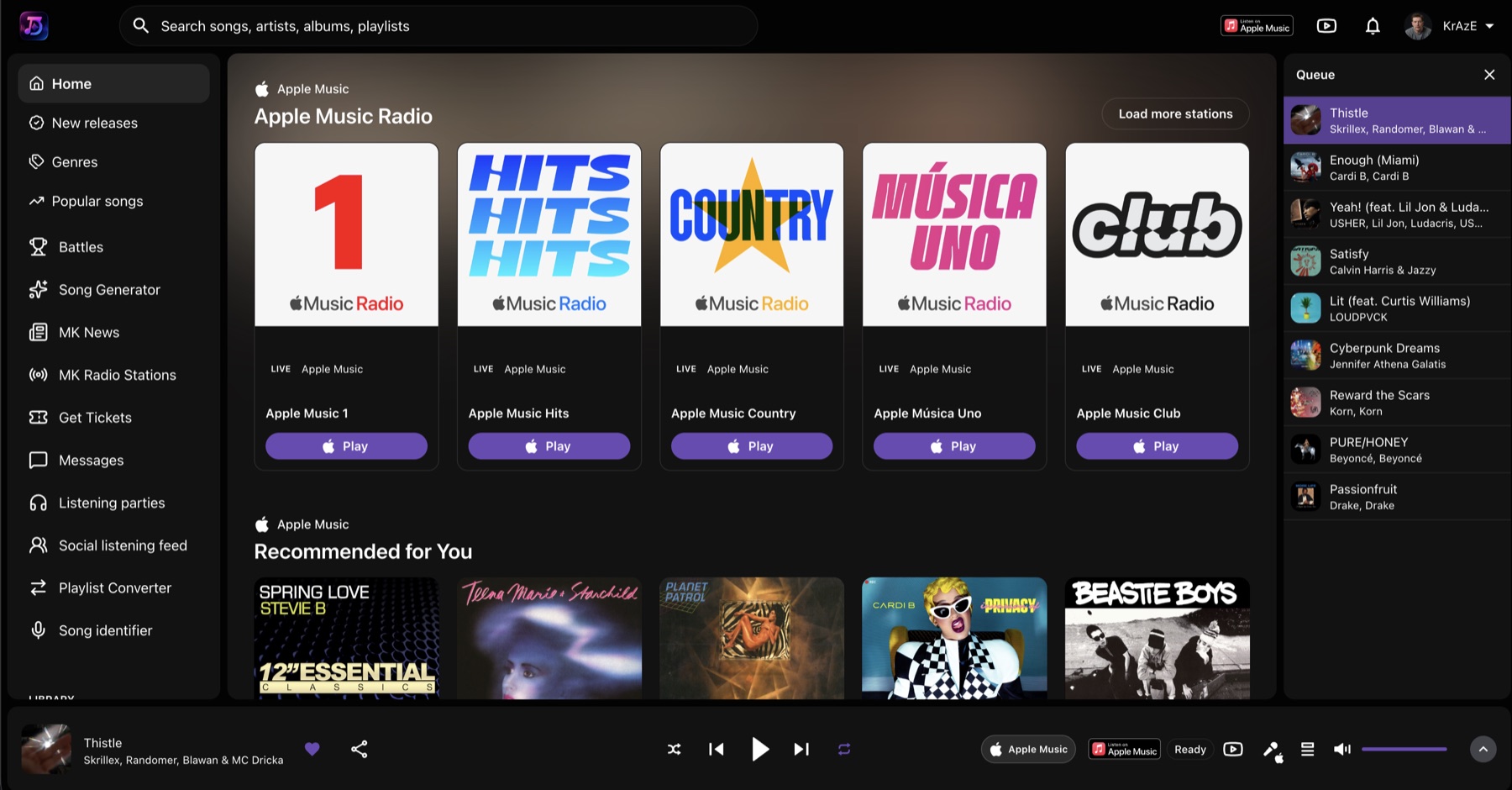Open the video player icon in header
The height and width of the screenshot is (790, 1512).
(x=1326, y=26)
